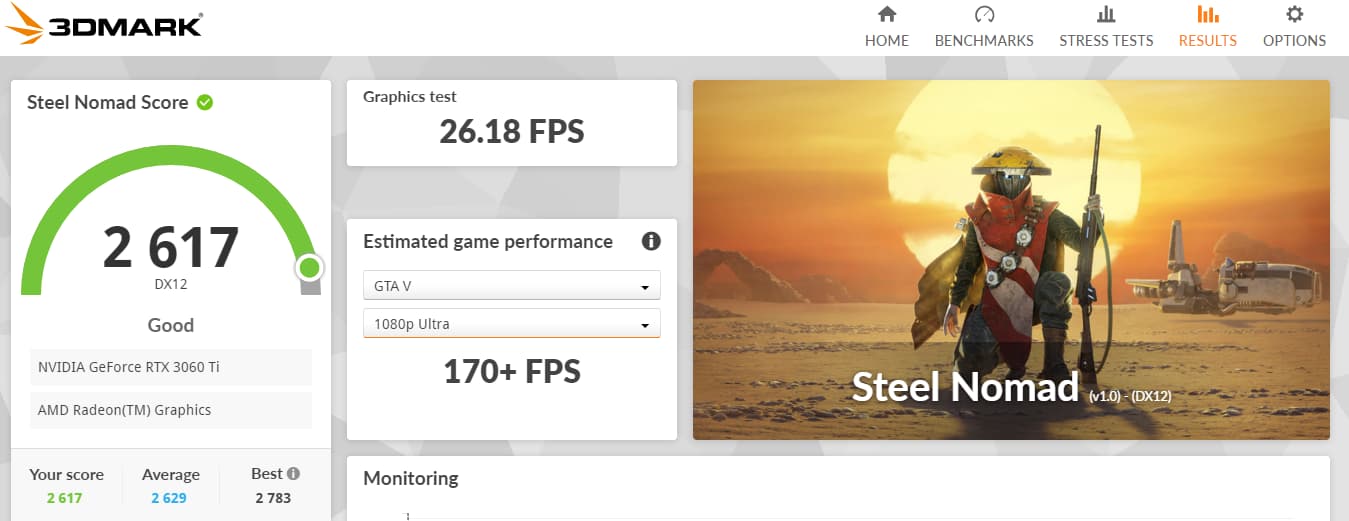This screenshot has width=1349, height=521.
Task: Click the Steel Nomad banner image
Action: pyautogui.click(x=1011, y=260)
